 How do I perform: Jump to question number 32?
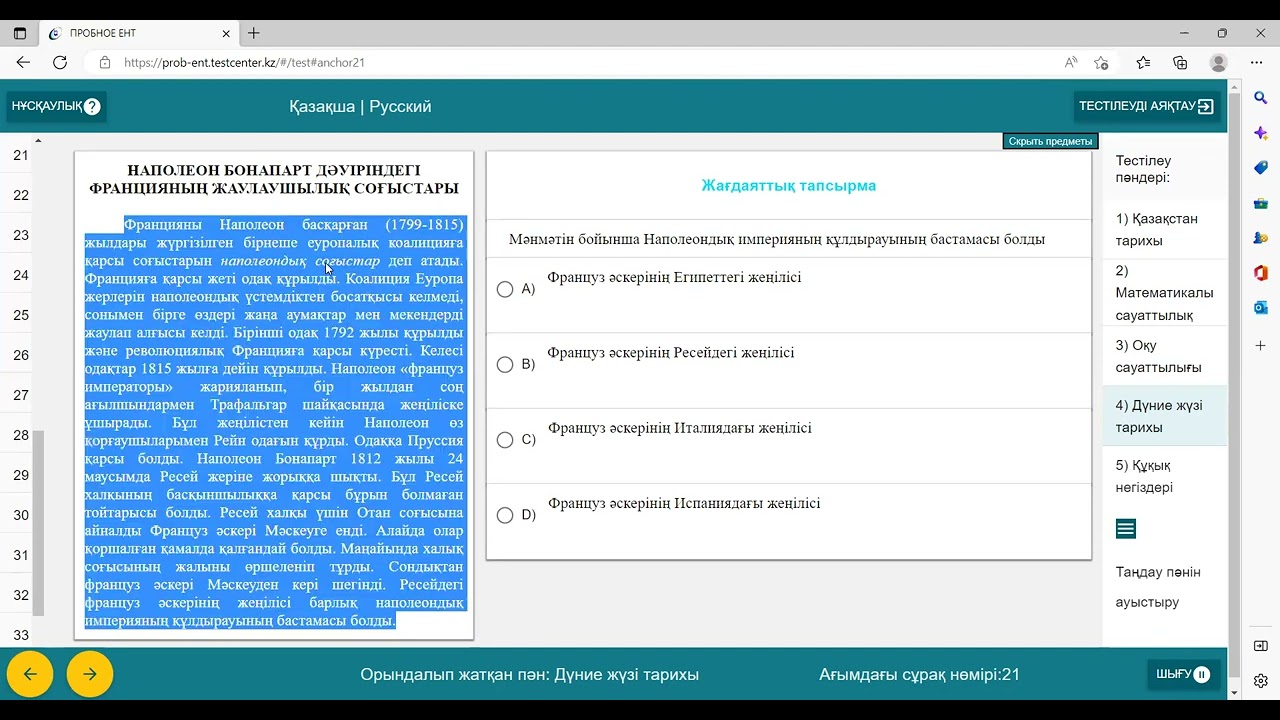(21, 595)
